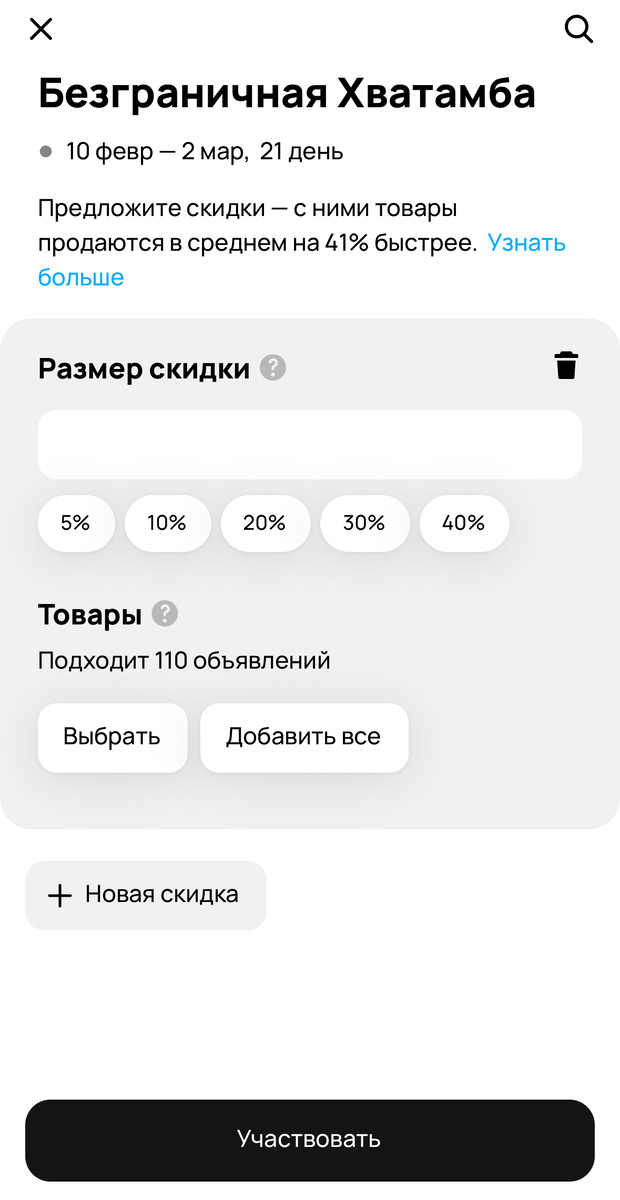
Task: Choose the 30% discount option
Action: (364, 523)
